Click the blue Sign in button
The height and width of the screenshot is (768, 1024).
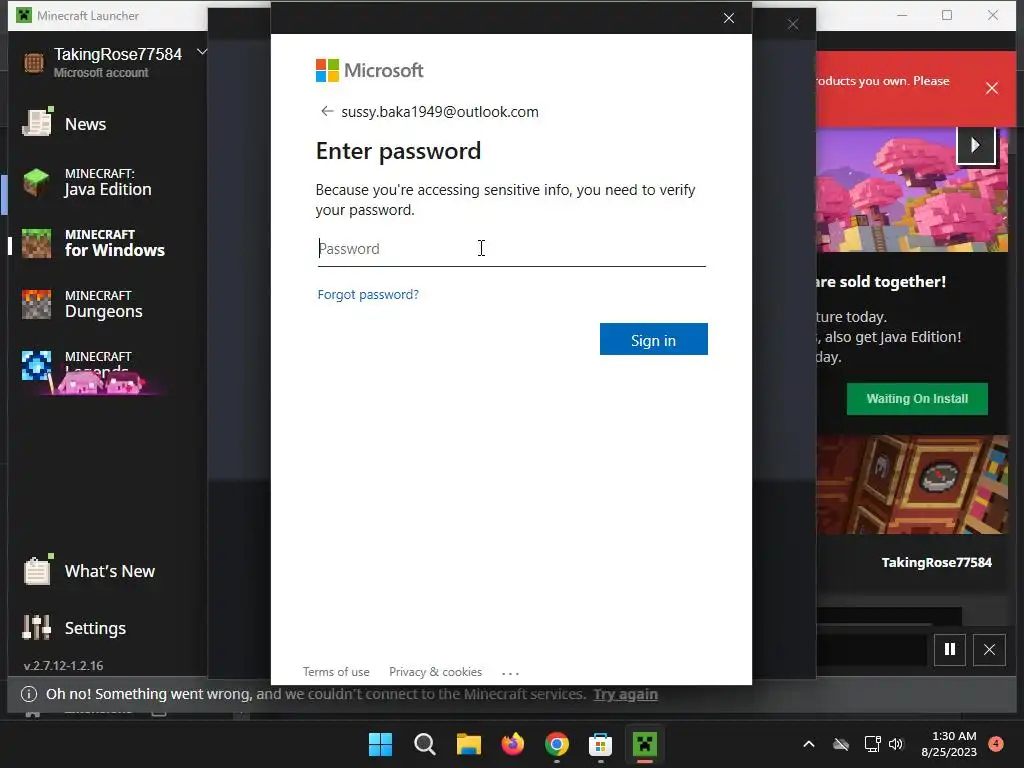[653, 340]
